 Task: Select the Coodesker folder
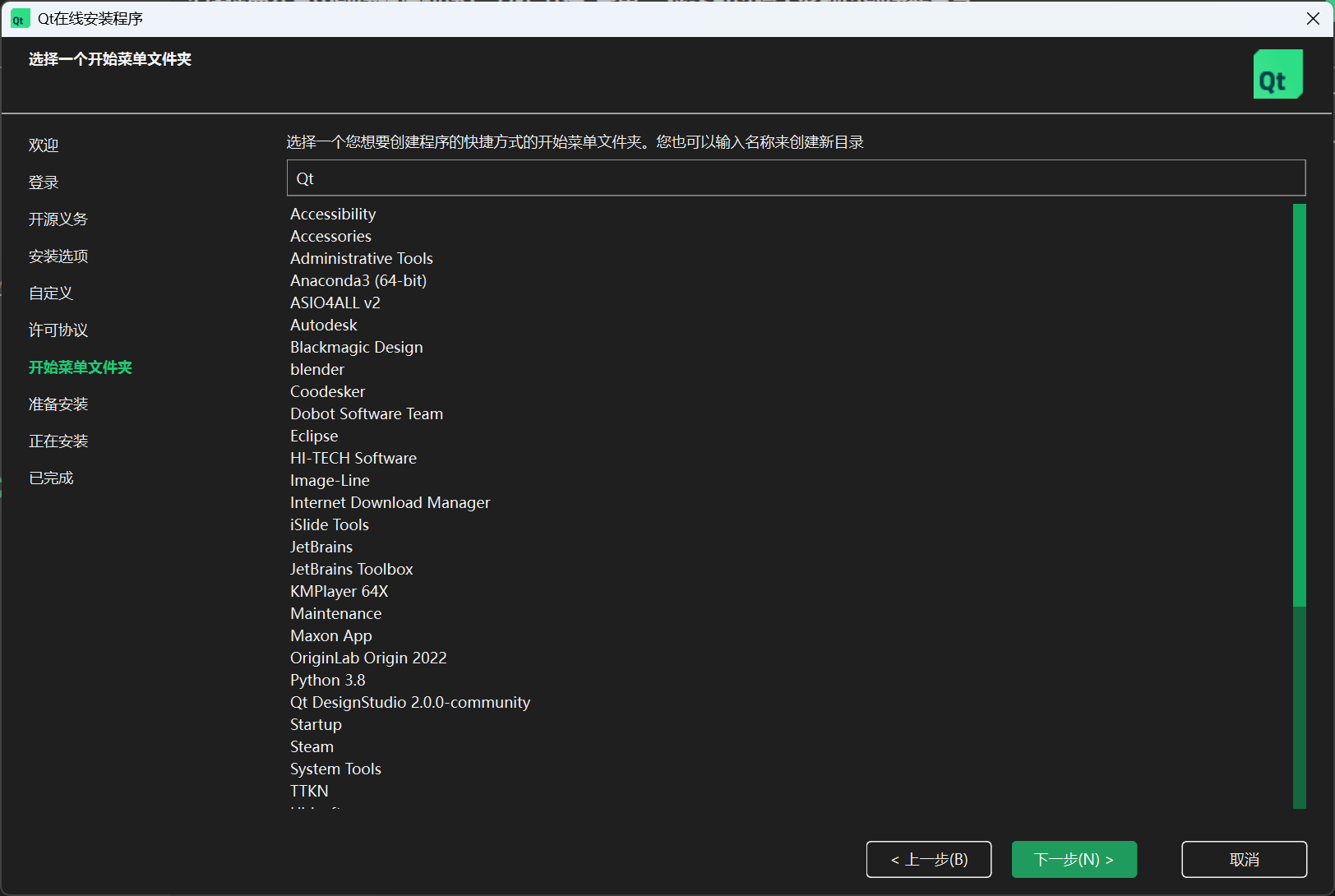click(x=327, y=391)
